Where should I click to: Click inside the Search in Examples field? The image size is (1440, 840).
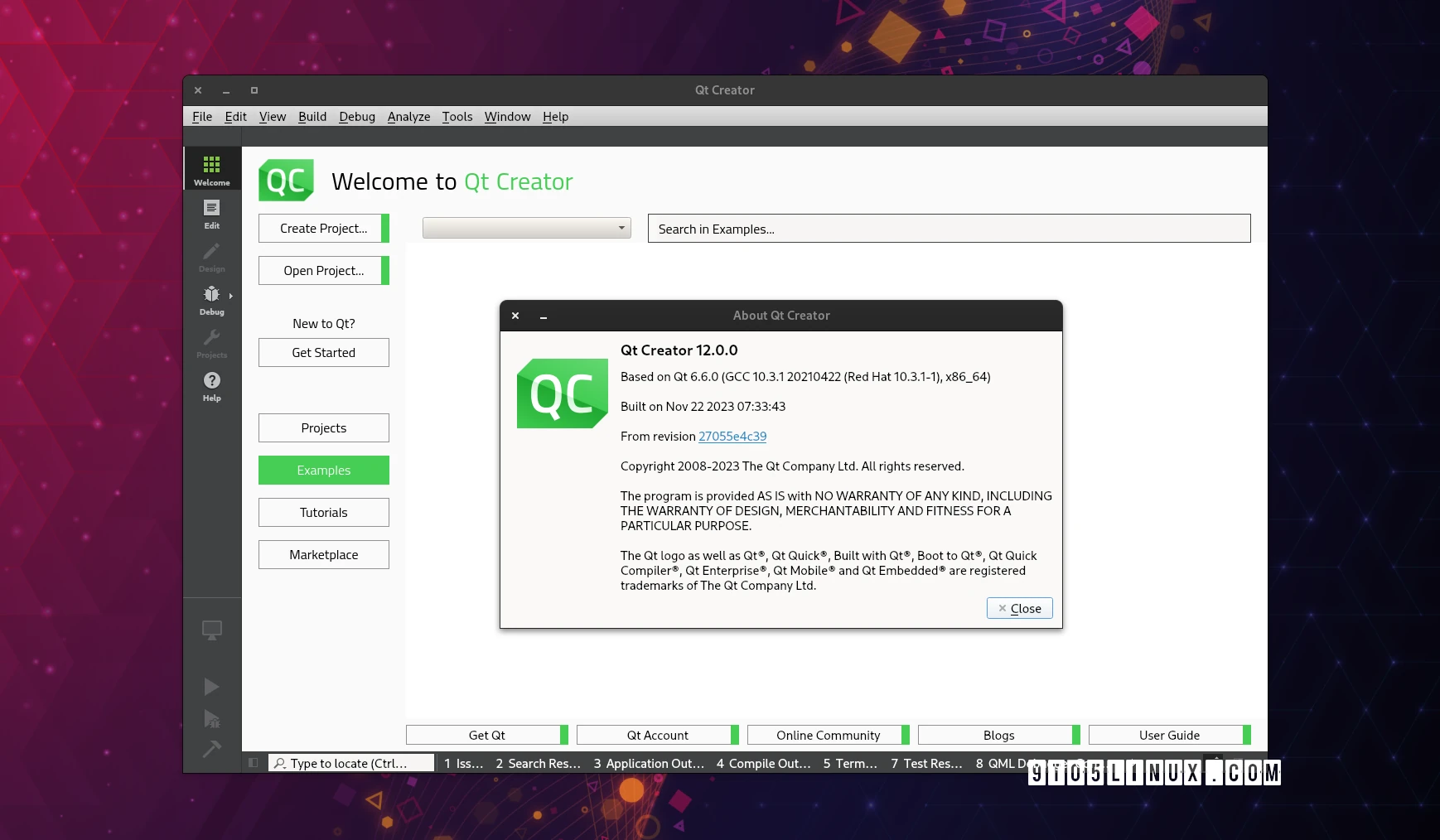(949, 229)
